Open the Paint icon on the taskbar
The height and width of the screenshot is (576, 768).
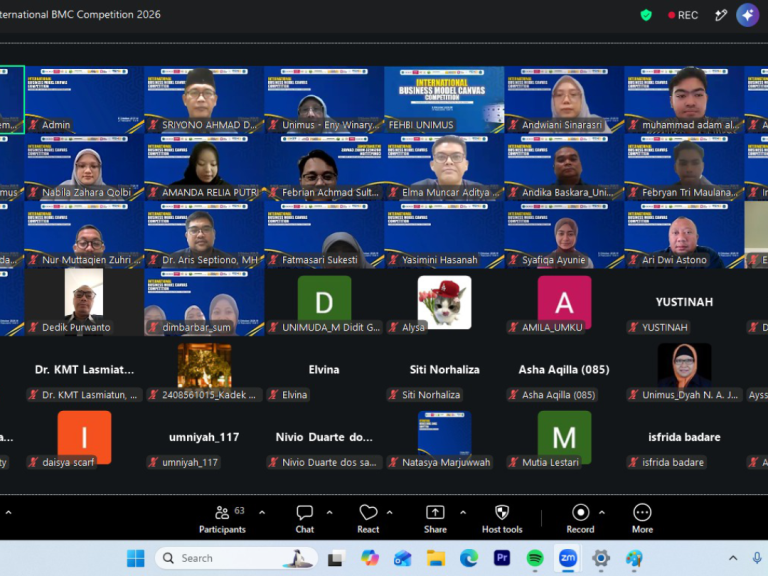click(634, 558)
